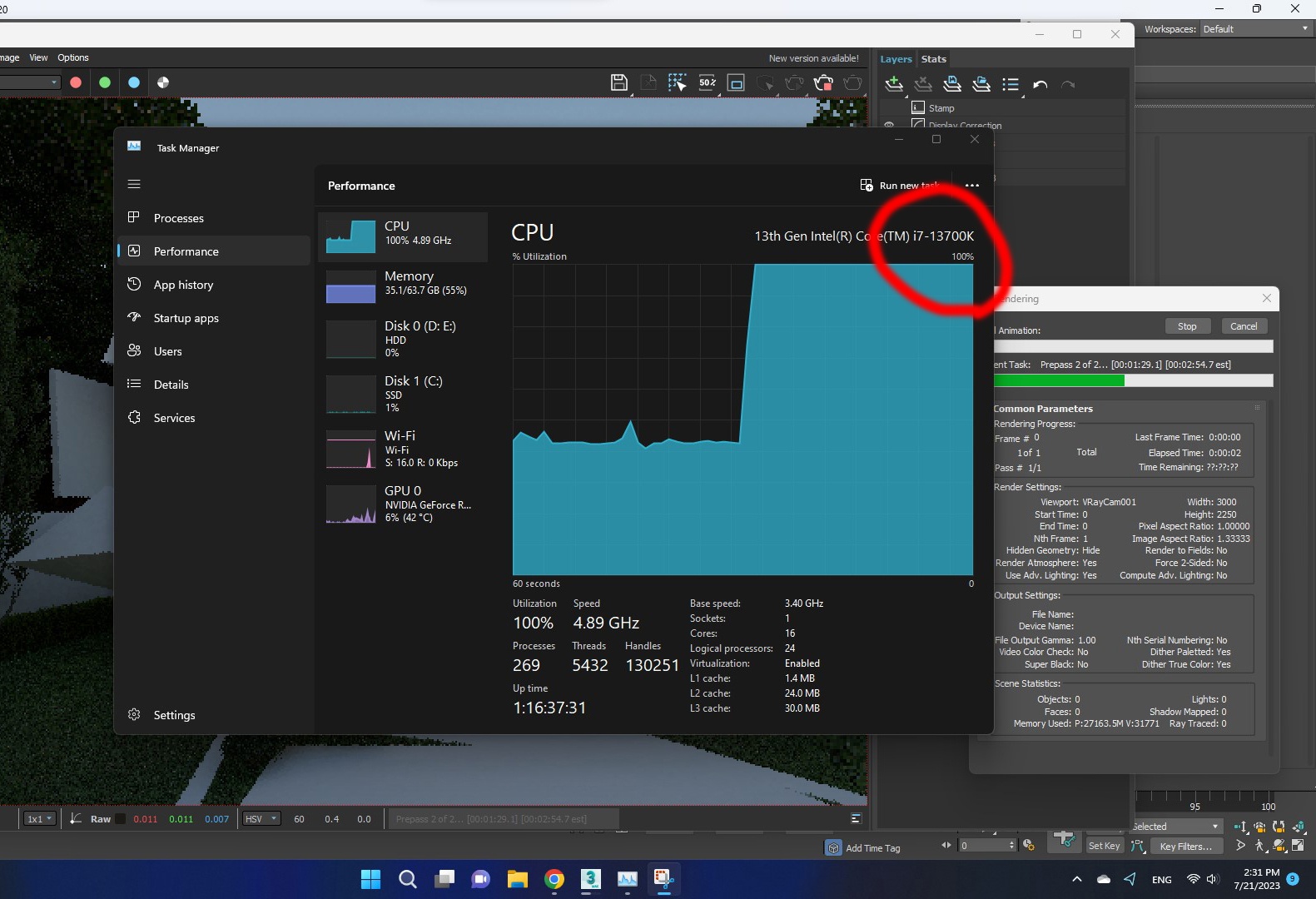
Task: Save the layer tree preset icon
Action: [952, 84]
